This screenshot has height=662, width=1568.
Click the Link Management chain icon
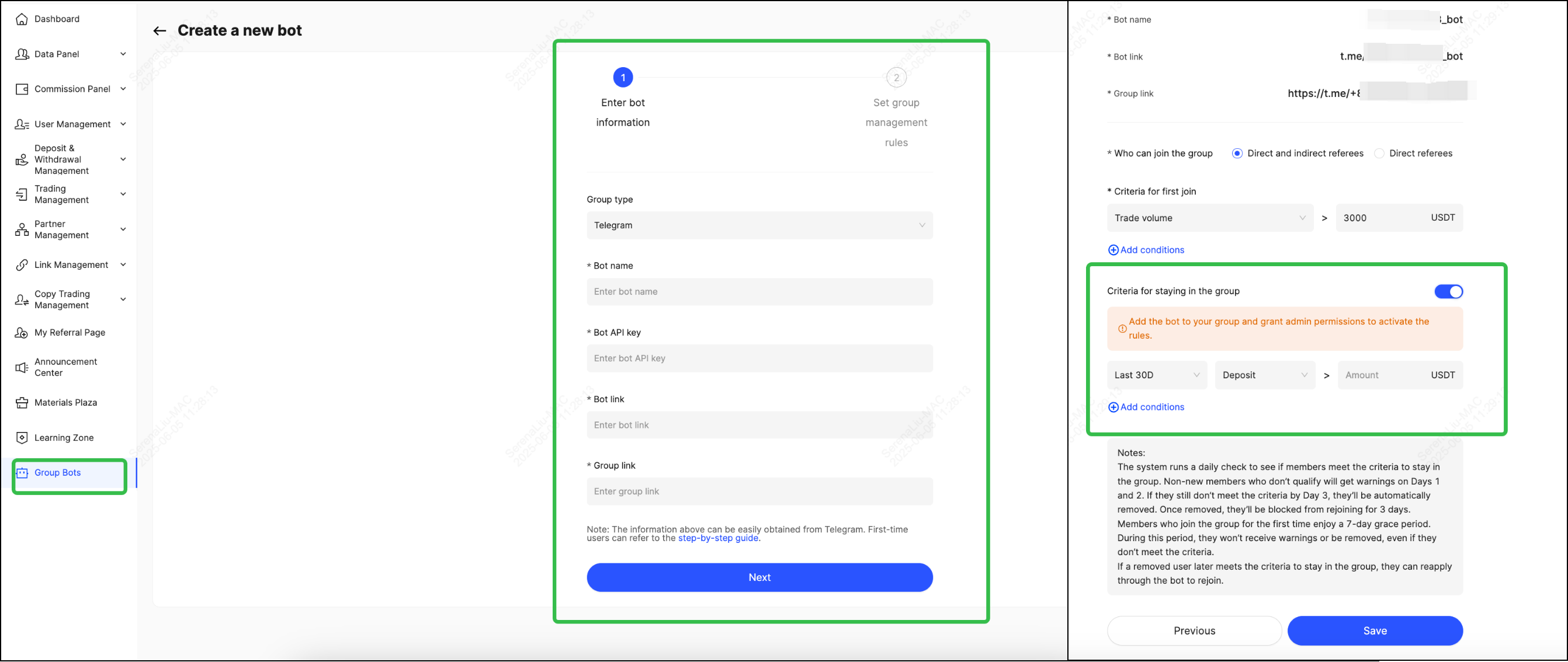22,265
